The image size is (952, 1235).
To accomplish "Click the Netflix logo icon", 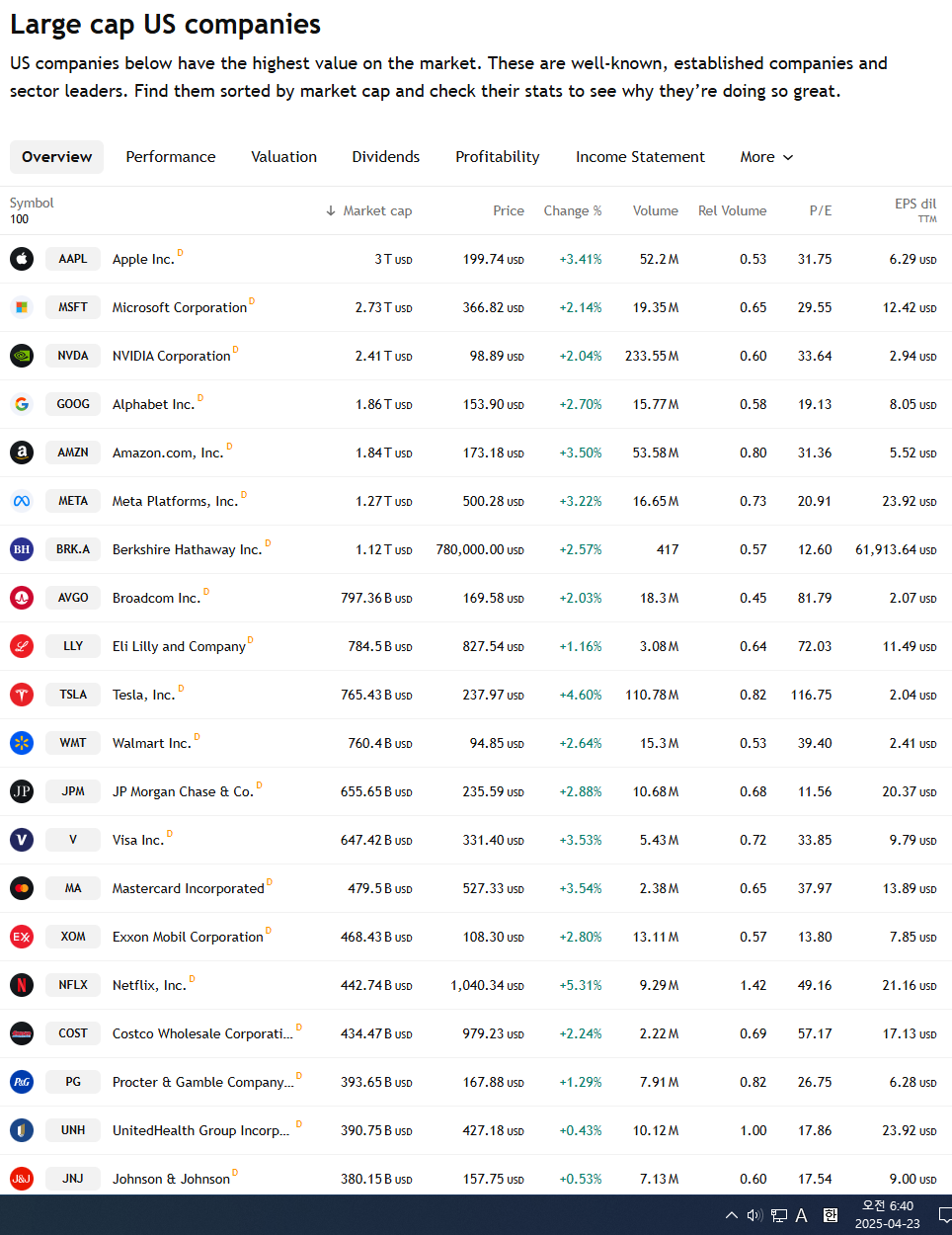I will (x=22, y=985).
